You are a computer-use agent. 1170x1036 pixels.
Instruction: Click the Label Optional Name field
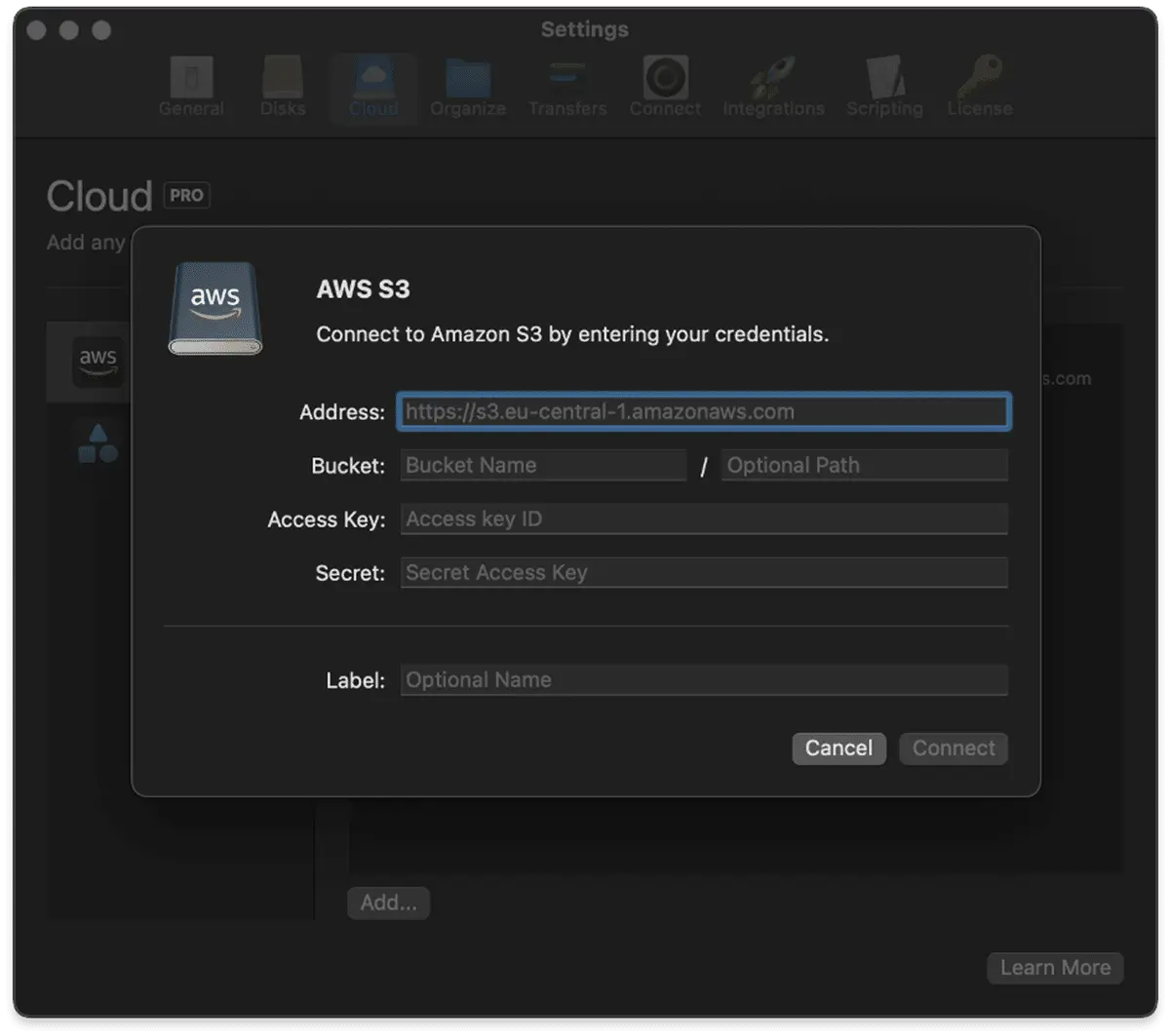click(x=703, y=680)
